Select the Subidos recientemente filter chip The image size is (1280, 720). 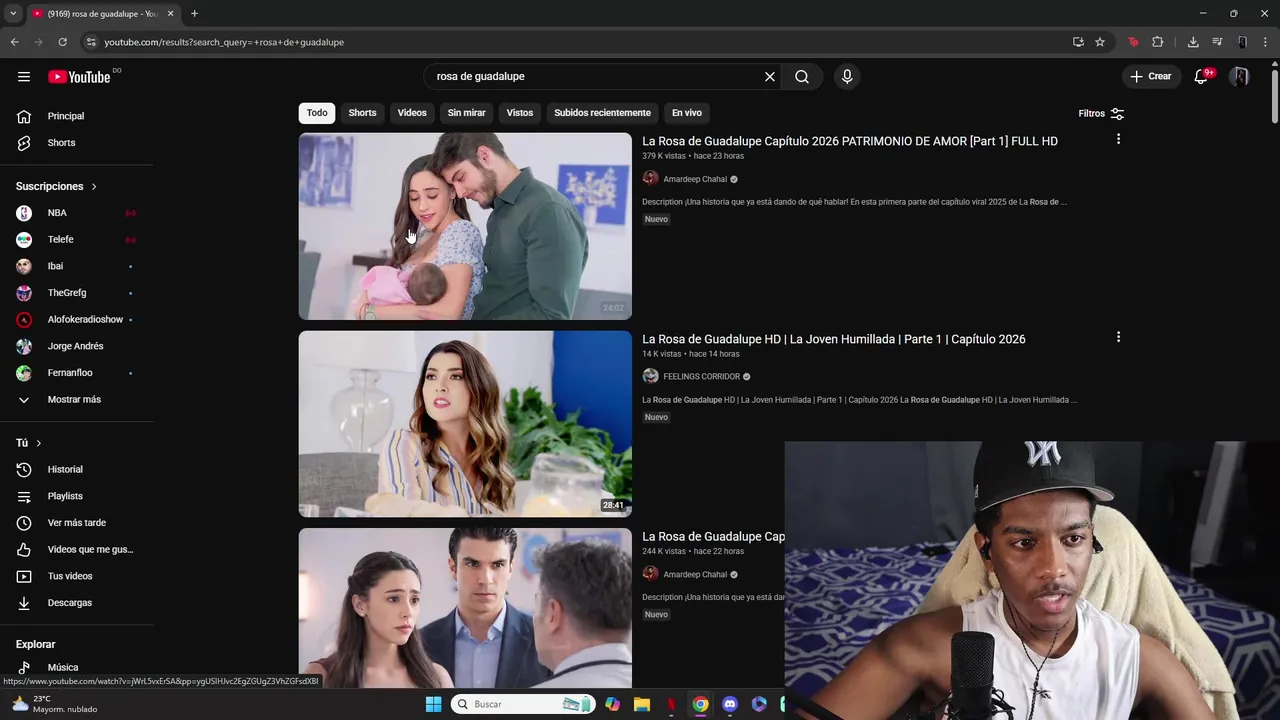tap(602, 113)
